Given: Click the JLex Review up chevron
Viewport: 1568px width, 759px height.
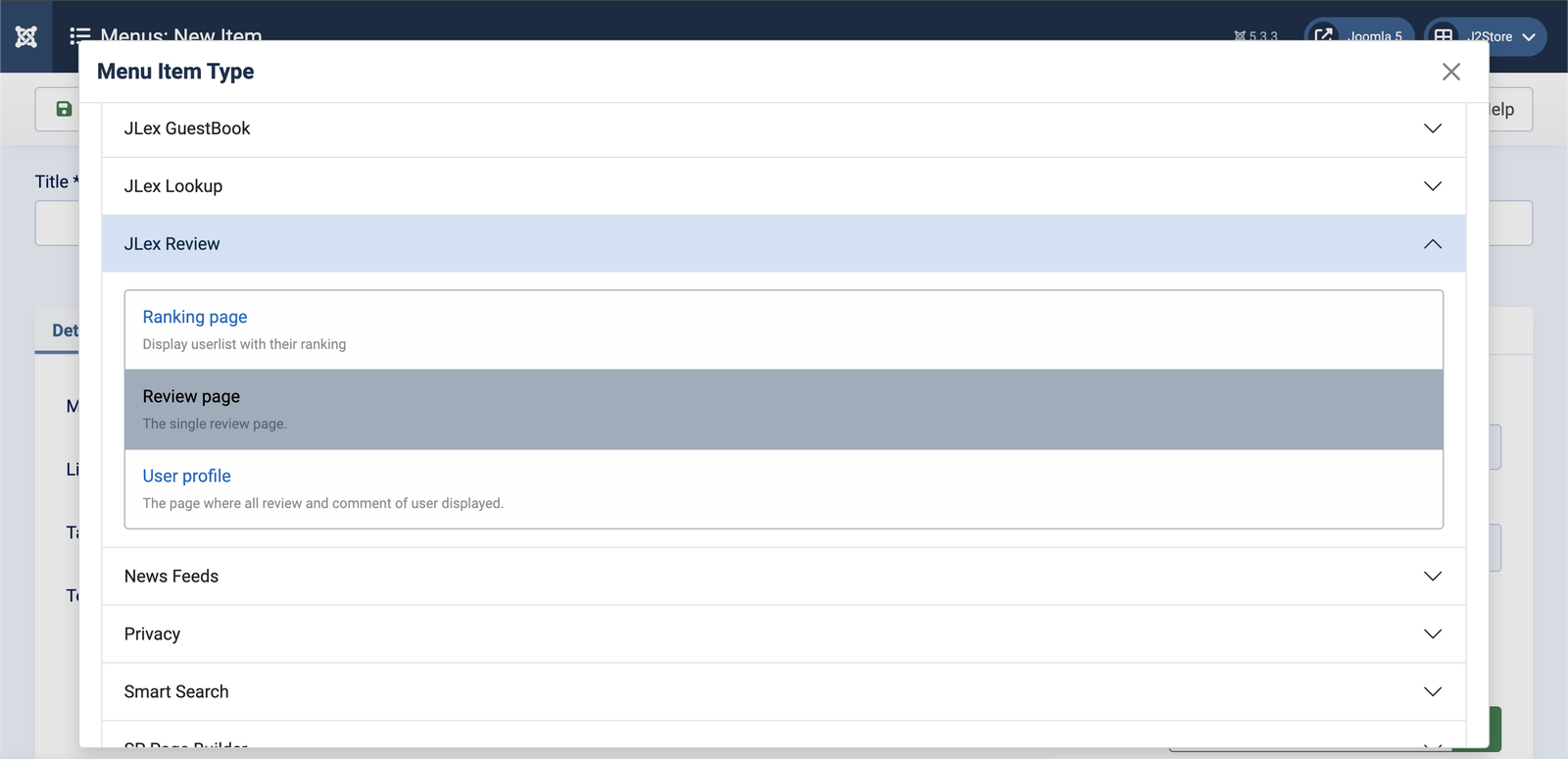Looking at the screenshot, I should pos(1433,244).
